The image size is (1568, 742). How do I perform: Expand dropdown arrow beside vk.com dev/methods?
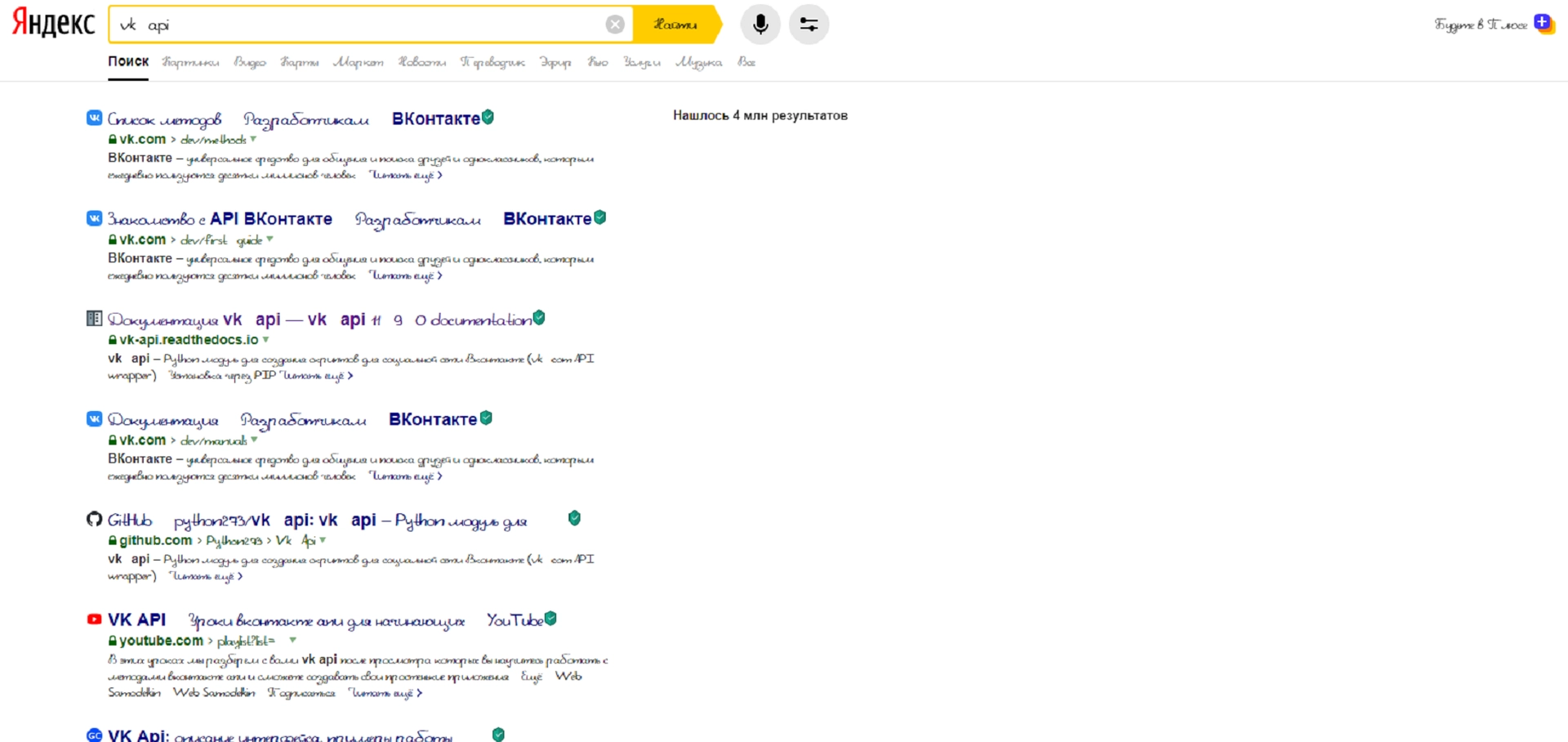[253, 140]
